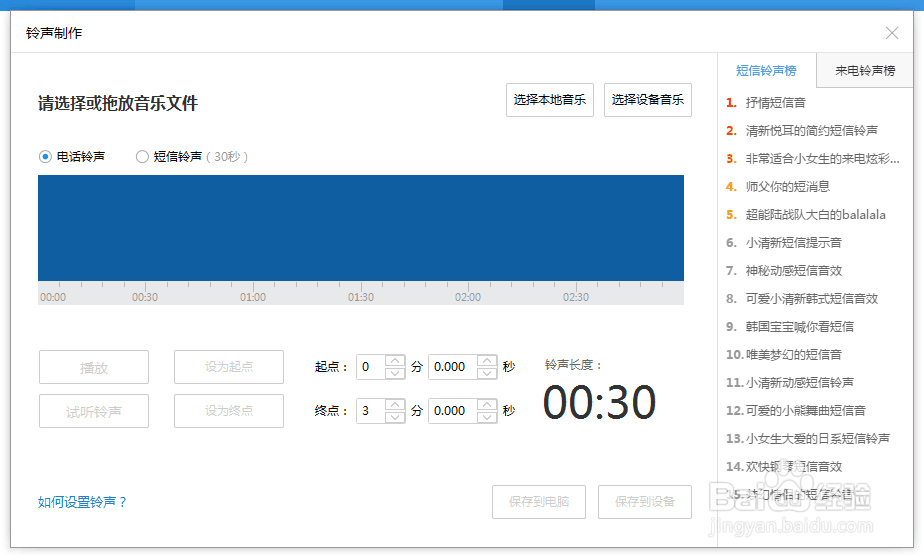924x558 pixels.
Task: Select ringtone 抒情短信音
Action: pyautogui.click(x=776, y=103)
